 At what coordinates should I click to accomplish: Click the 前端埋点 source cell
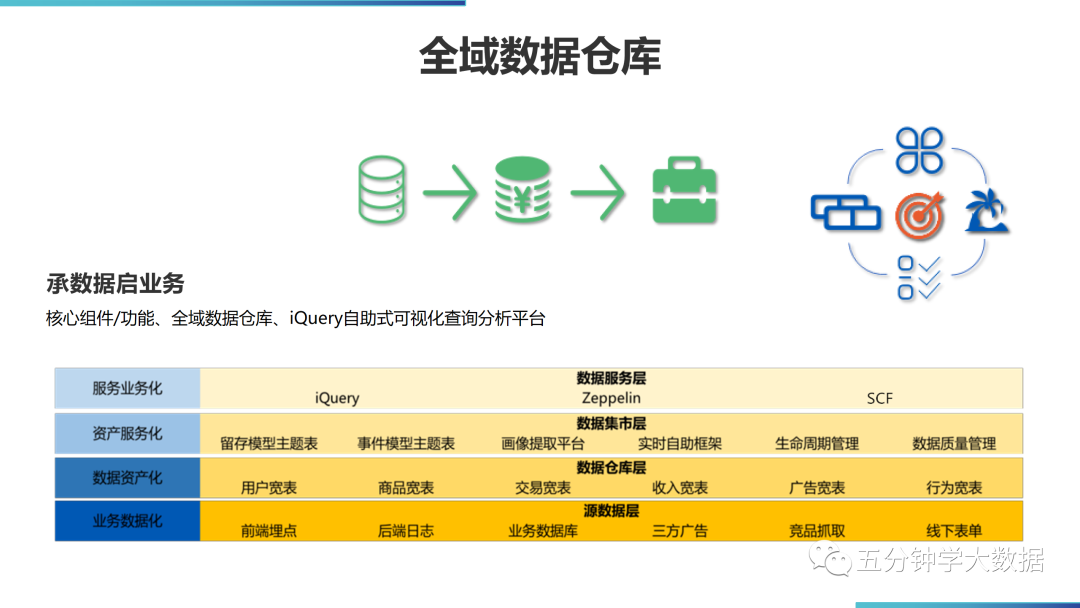click(269, 531)
